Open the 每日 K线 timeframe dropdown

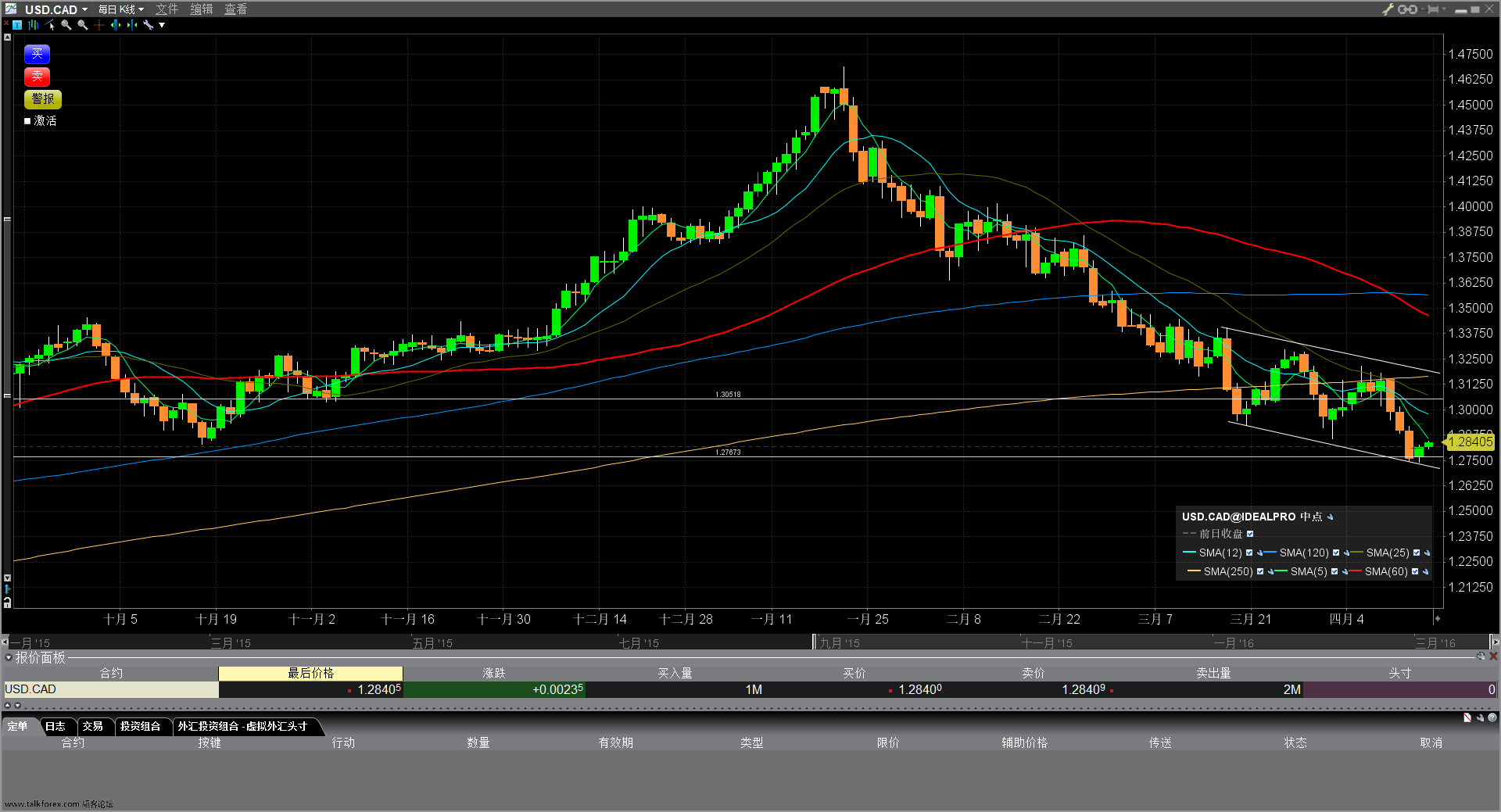coord(141,9)
